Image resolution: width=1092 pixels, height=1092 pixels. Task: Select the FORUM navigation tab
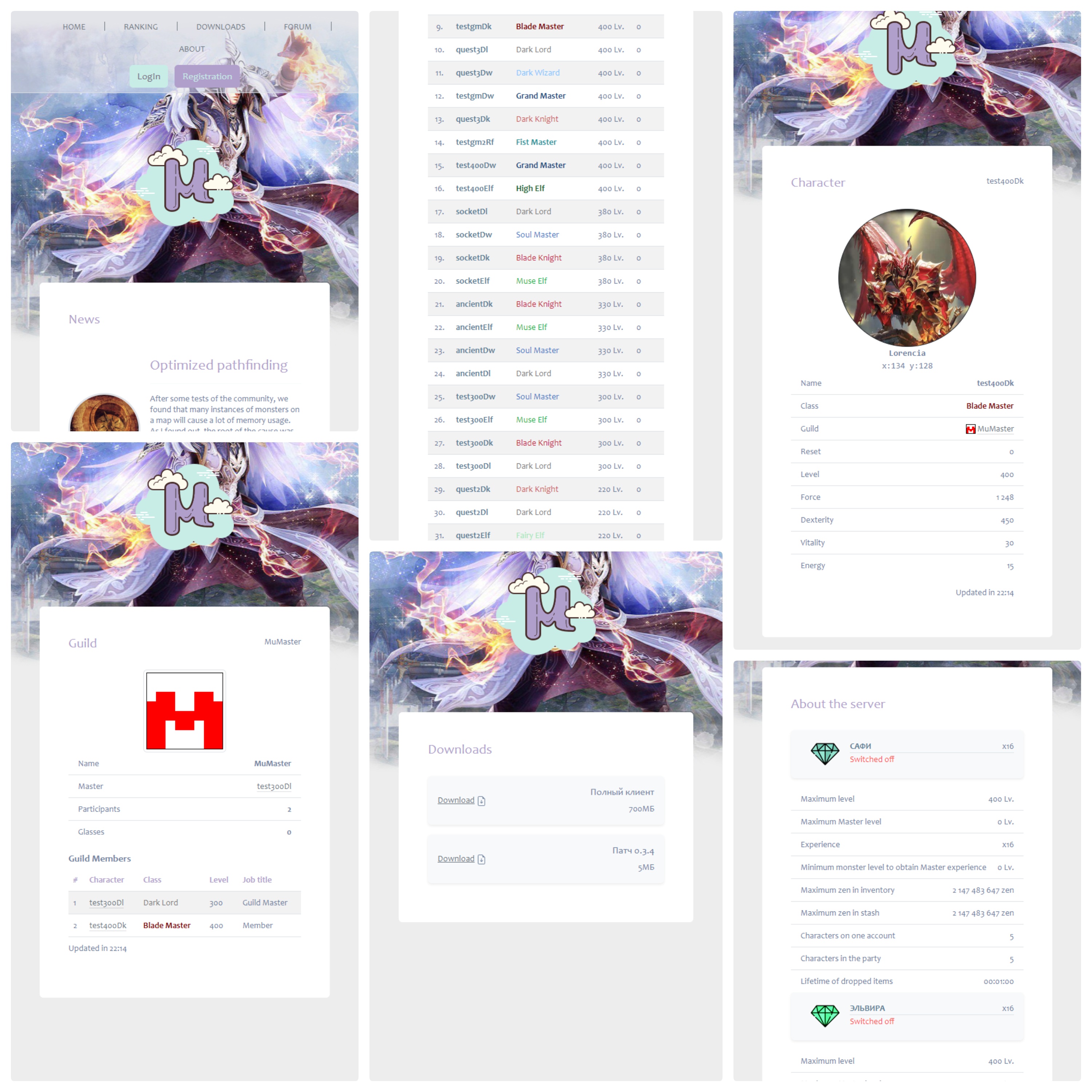(298, 25)
